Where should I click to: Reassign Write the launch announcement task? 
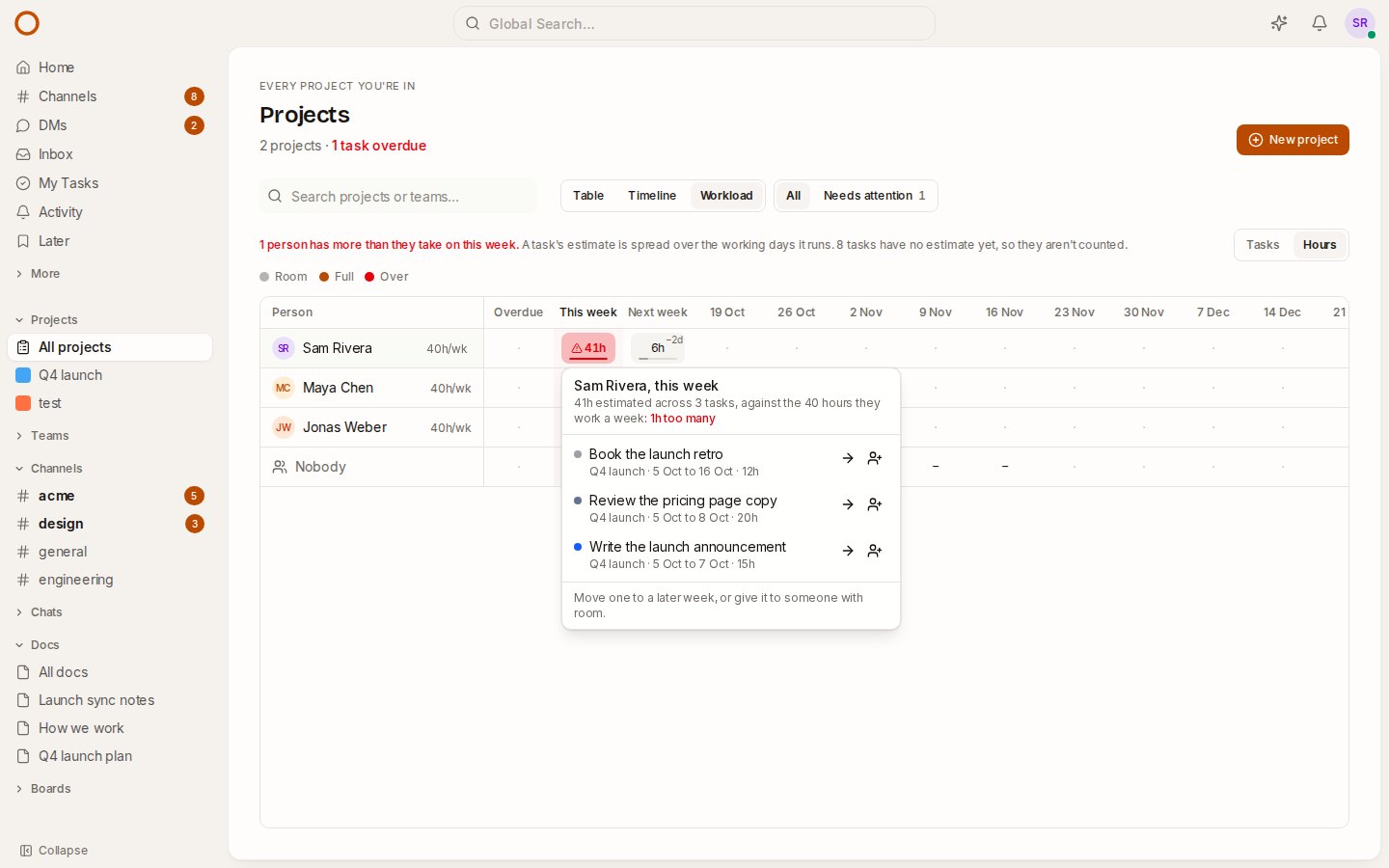(875, 551)
